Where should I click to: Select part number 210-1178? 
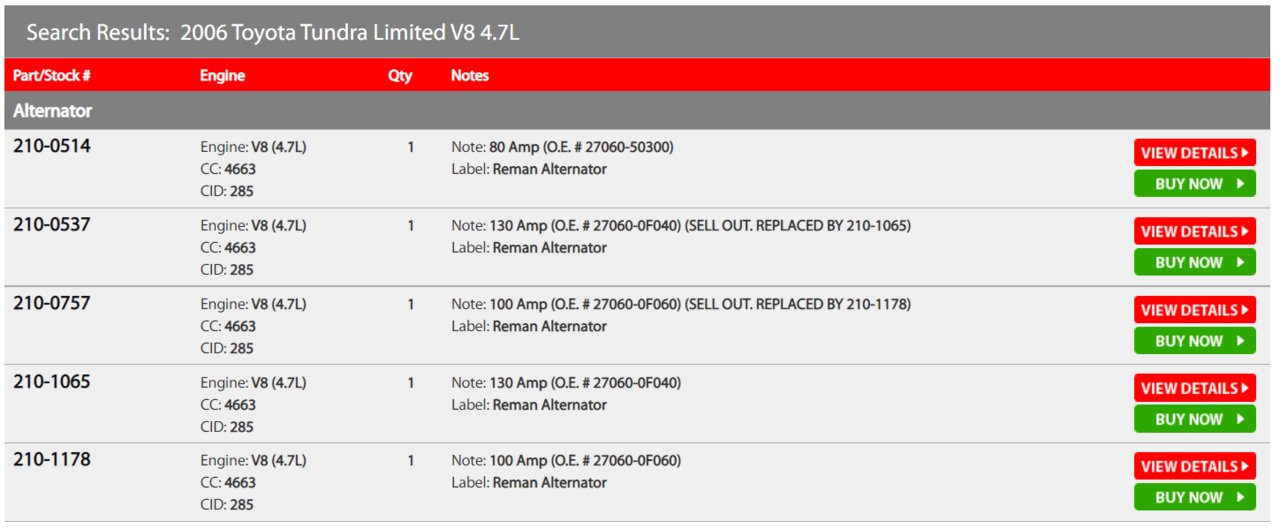click(x=52, y=459)
